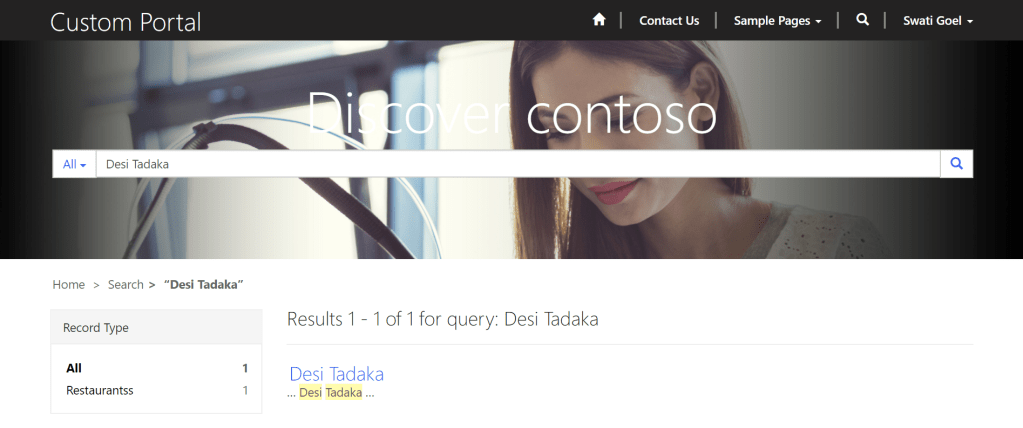Viewport: 1023px width, 428px height.
Task: Open the Contact Us page
Action: tap(669, 21)
